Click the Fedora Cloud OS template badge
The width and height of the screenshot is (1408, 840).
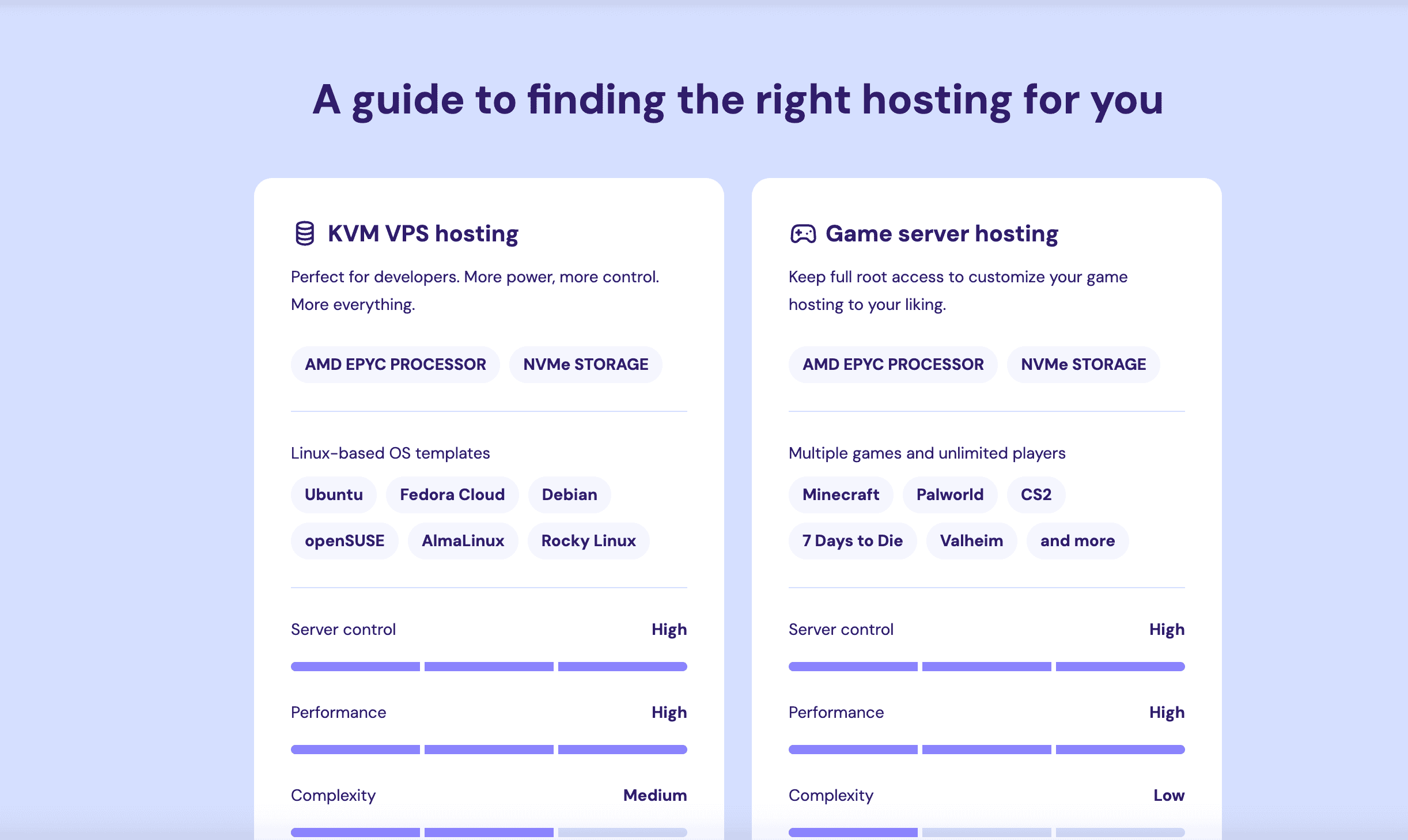click(x=451, y=494)
